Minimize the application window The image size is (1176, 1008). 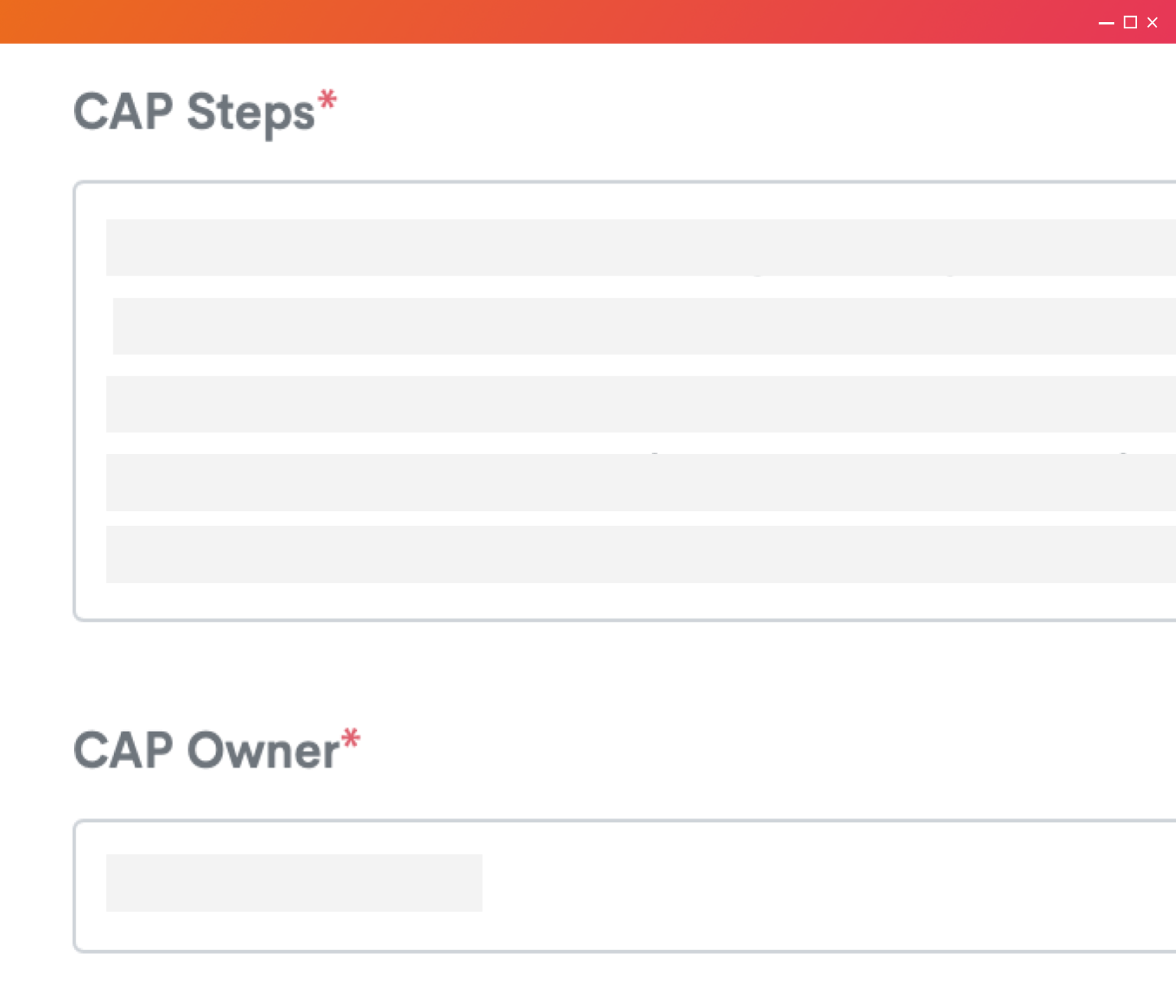pos(1106,23)
